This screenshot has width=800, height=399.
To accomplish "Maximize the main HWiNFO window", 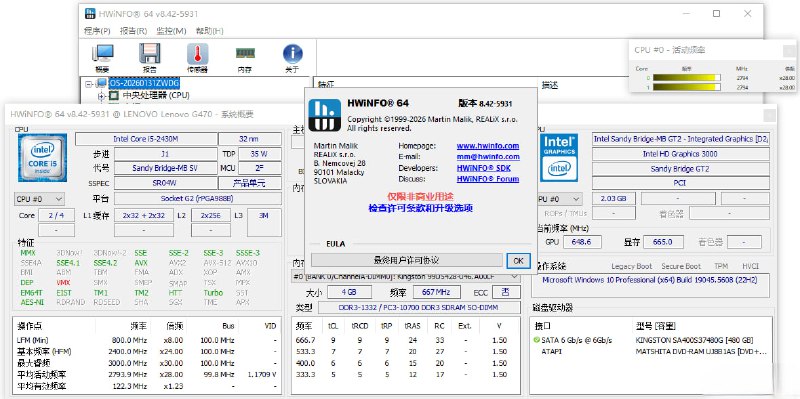I will click(716, 14).
